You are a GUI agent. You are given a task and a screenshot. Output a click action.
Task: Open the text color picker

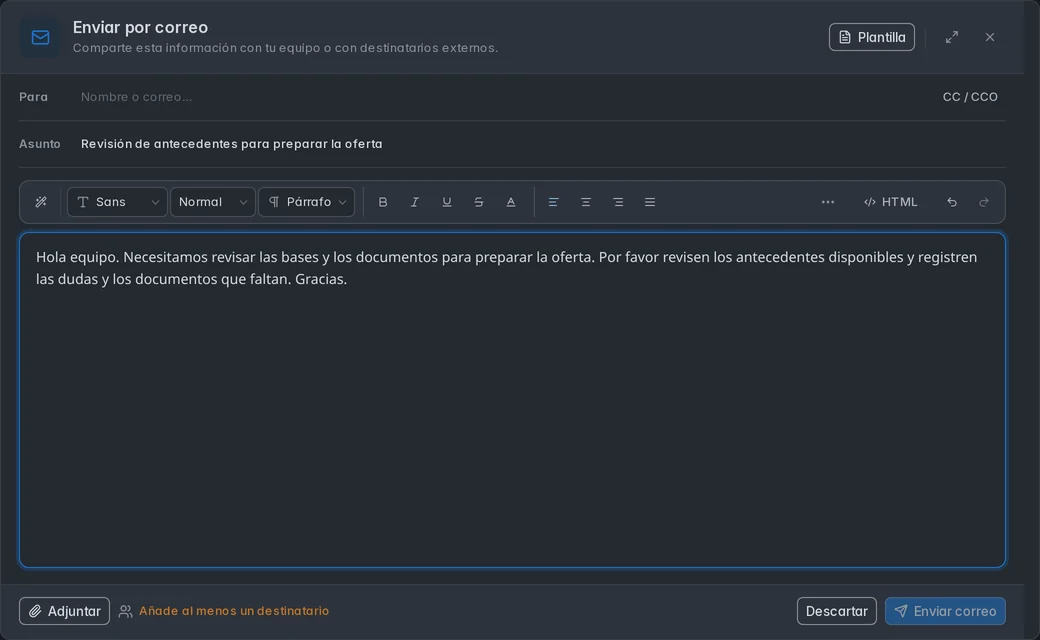pos(511,202)
